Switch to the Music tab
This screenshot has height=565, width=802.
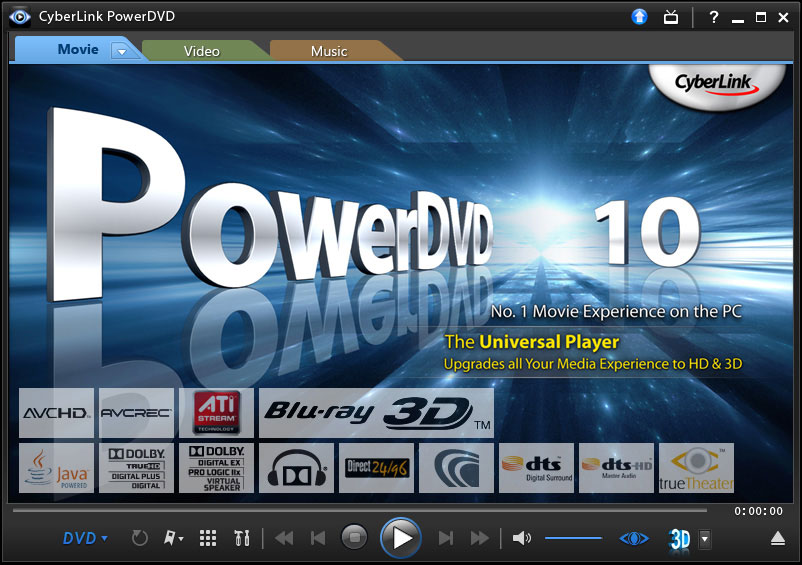click(x=329, y=51)
